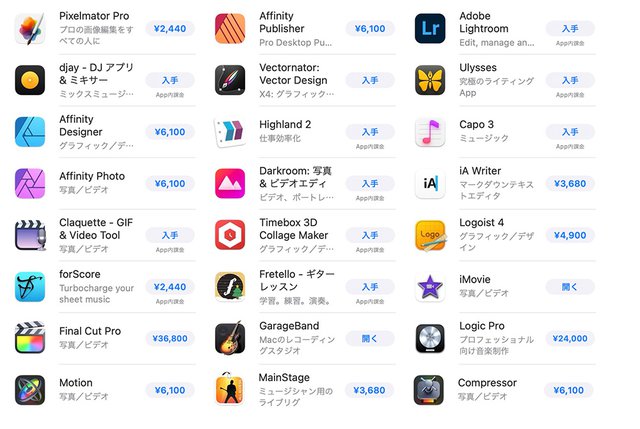The height and width of the screenshot is (429, 640).
Task: Open the GarageBand guitar icon
Action: (x=230, y=338)
